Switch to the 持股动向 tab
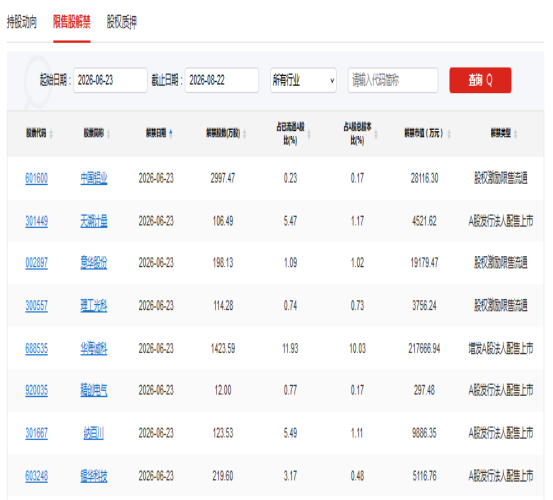 point(22,22)
